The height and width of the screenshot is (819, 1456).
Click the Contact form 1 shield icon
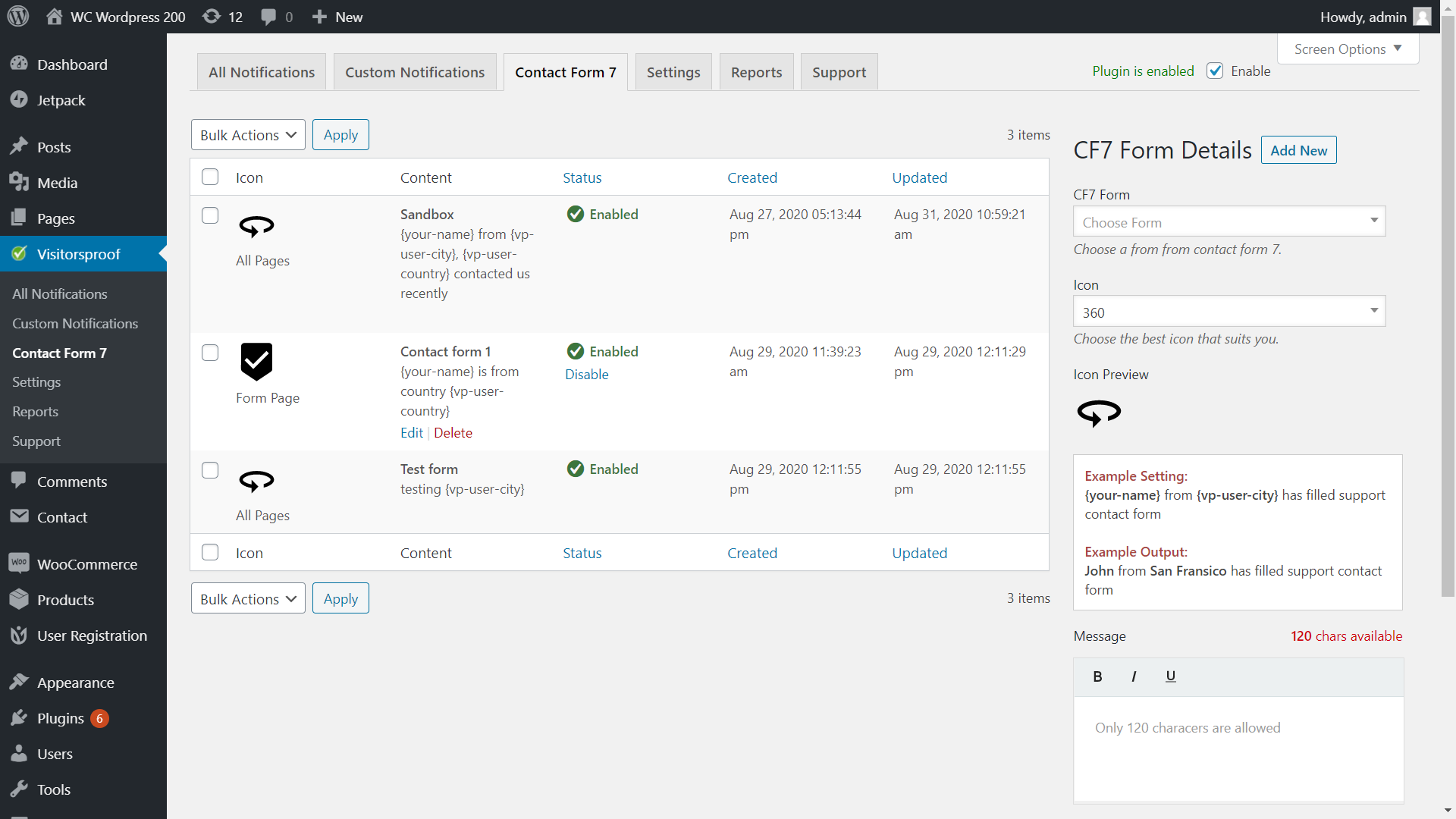(x=256, y=361)
